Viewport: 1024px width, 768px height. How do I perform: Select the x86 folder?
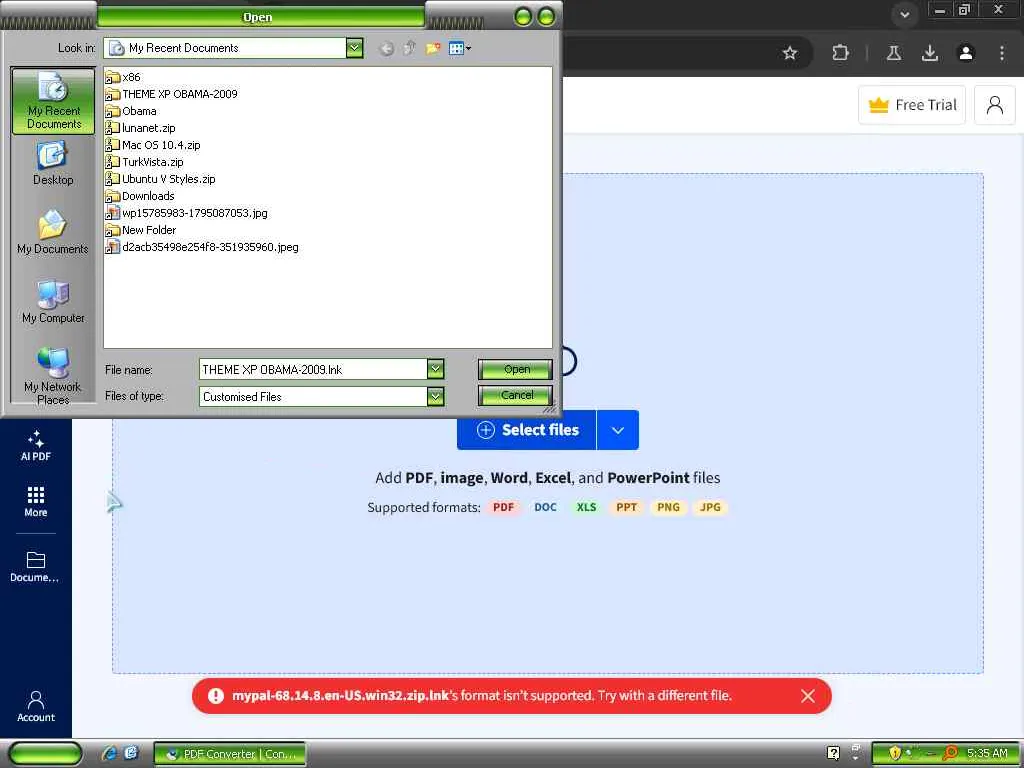123,77
